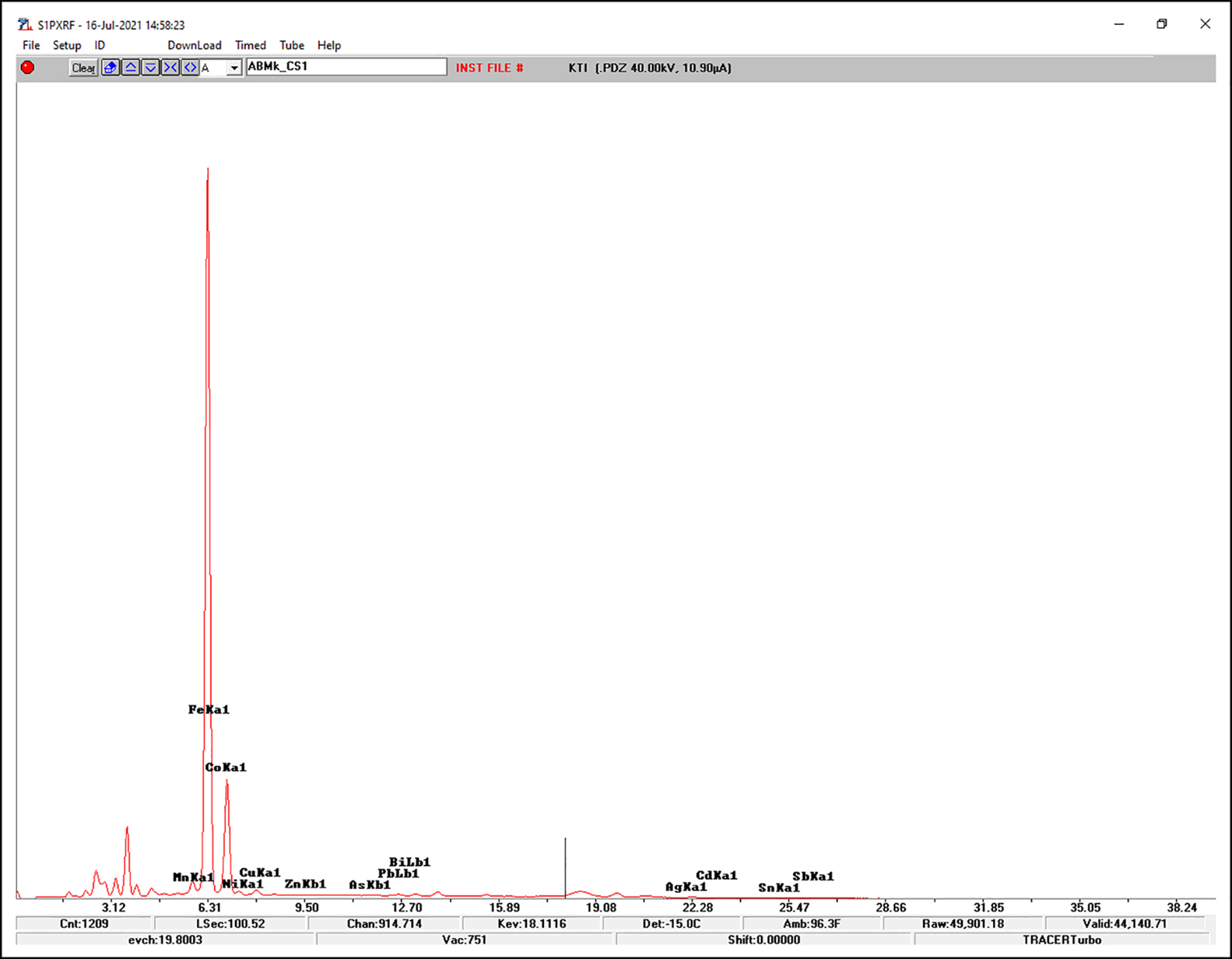This screenshot has height=959, width=1232.
Task: Click the scale-down arrow toolbar icon
Action: click(x=150, y=68)
